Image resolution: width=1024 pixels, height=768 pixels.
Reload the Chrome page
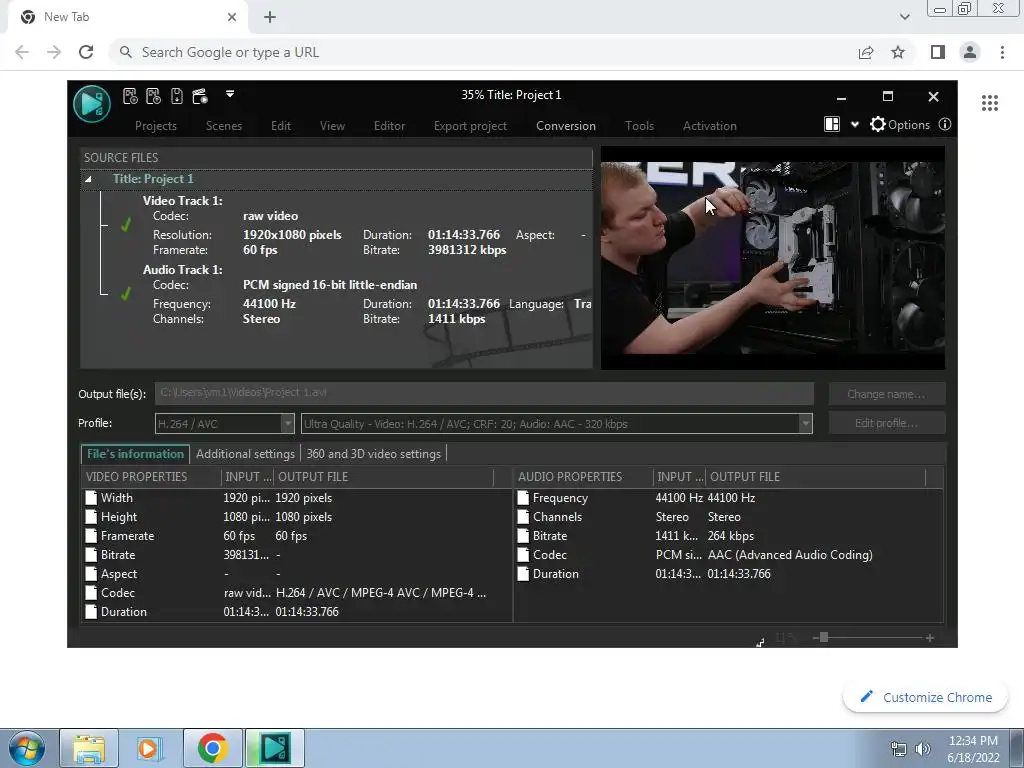click(86, 52)
